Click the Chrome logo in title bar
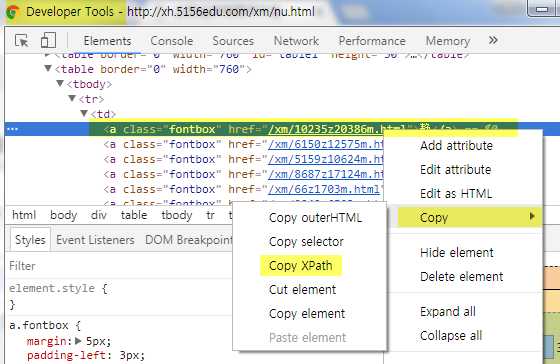 pos(13,11)
